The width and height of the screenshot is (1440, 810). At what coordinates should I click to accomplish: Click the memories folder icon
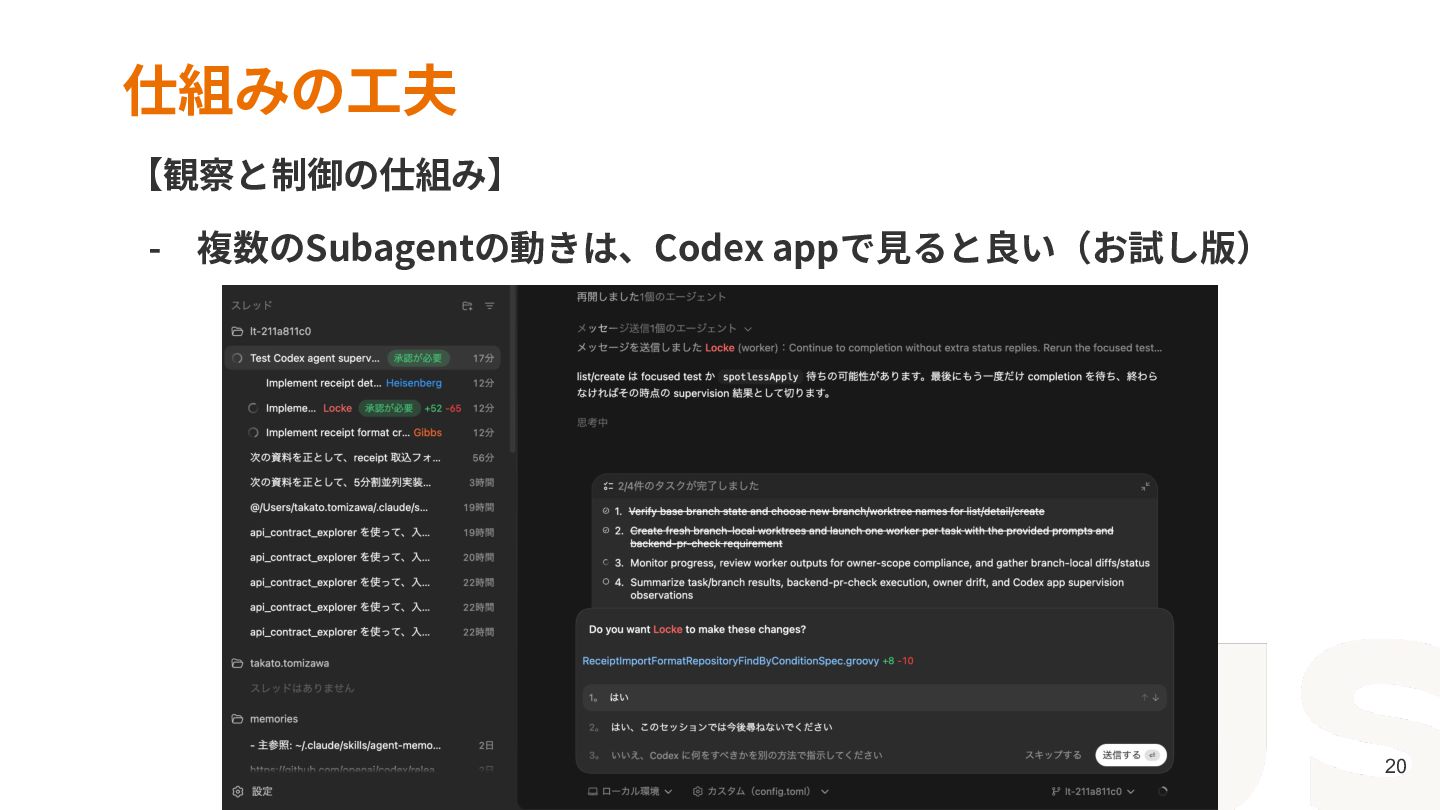click(x=237, y=719)
